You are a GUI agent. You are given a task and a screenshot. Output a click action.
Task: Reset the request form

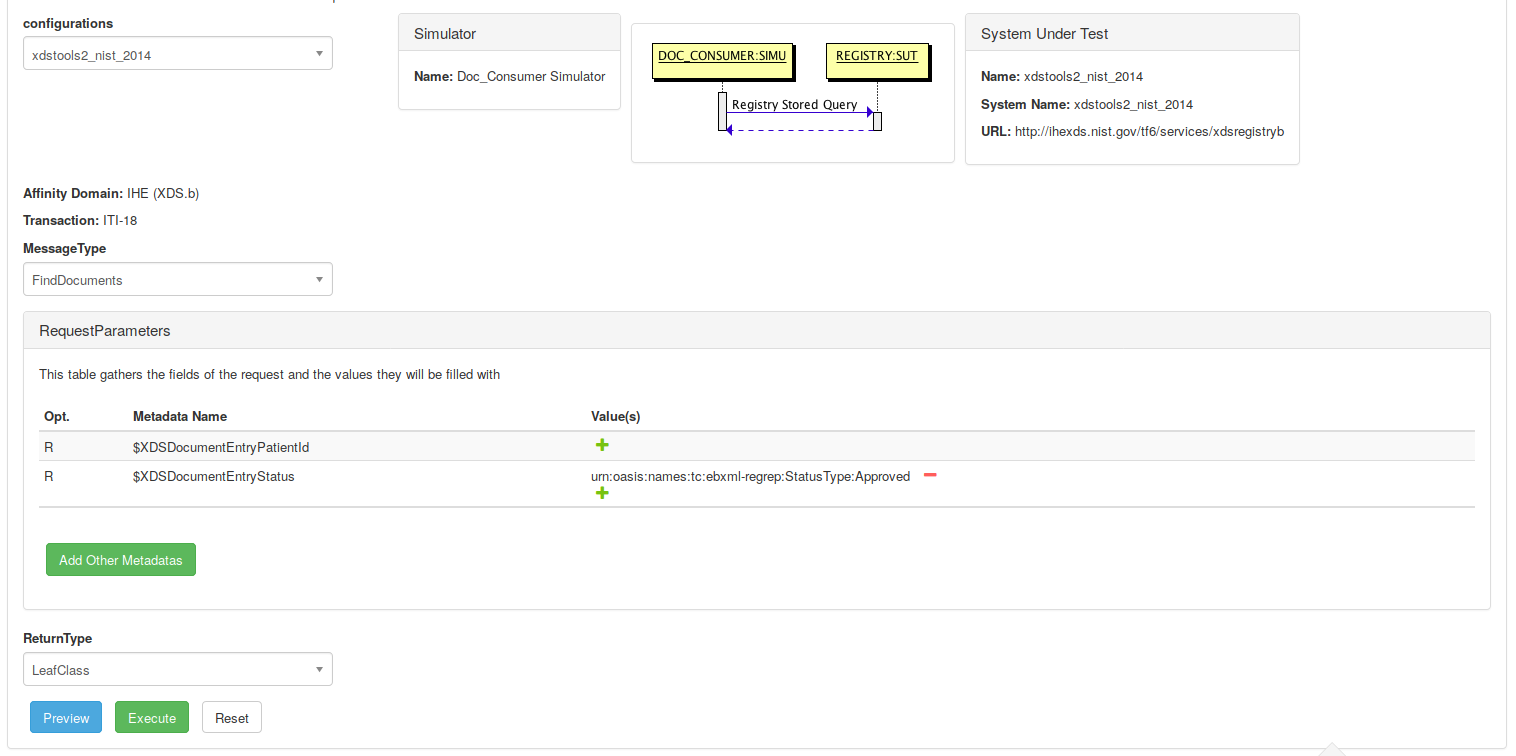232,718
